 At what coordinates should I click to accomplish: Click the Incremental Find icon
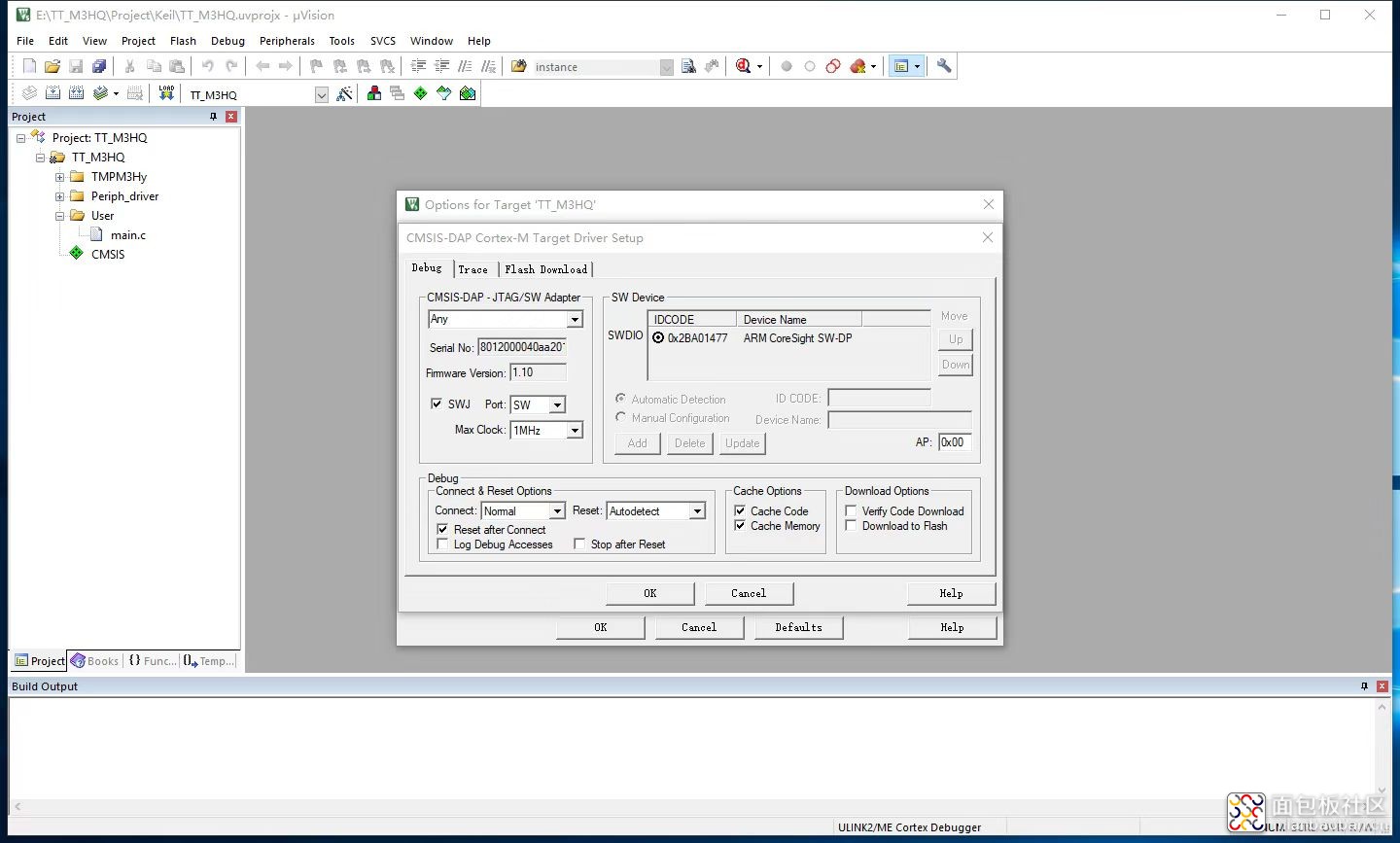click(x=712, y=66)
